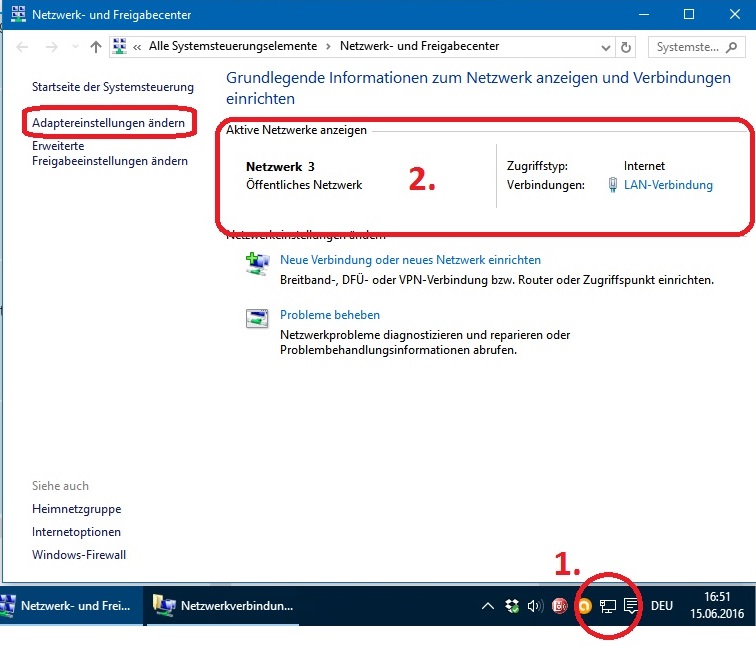Click the red round tray icon
Image resolution: width=756 pixels, height=647 pixels.
(x=559, y=606)
